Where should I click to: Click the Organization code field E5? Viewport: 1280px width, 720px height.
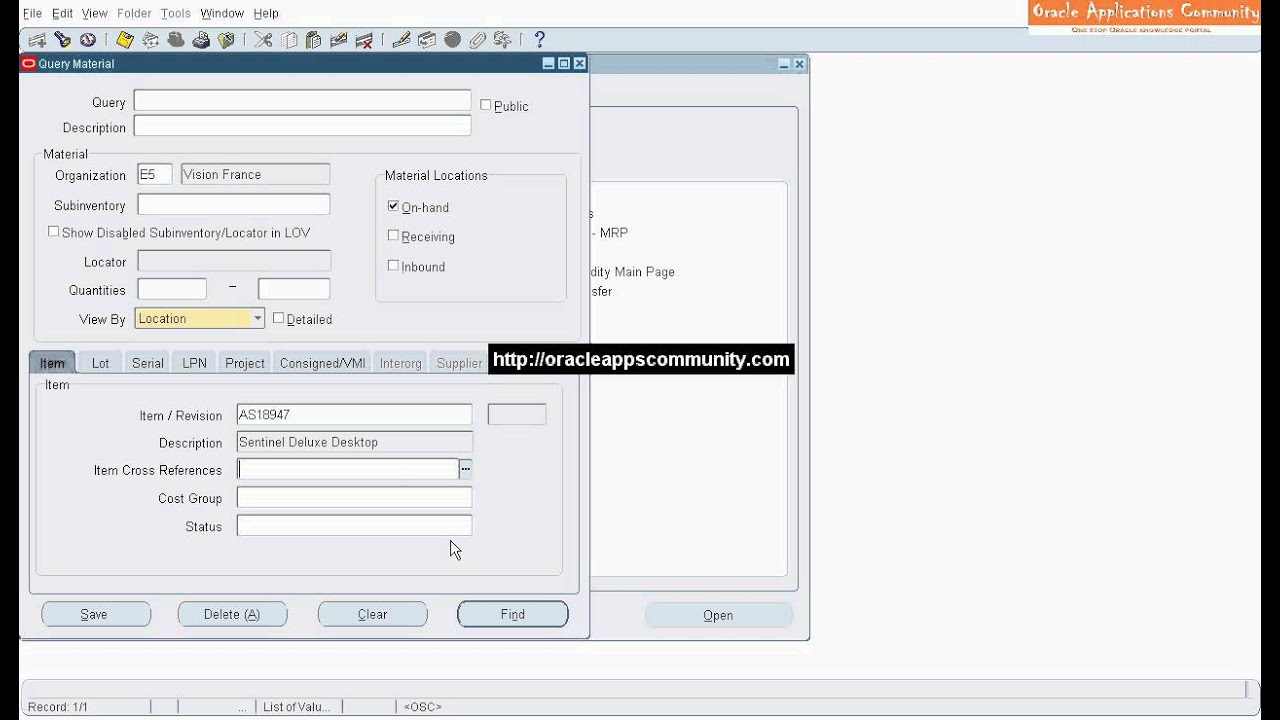tap(154, 174)
